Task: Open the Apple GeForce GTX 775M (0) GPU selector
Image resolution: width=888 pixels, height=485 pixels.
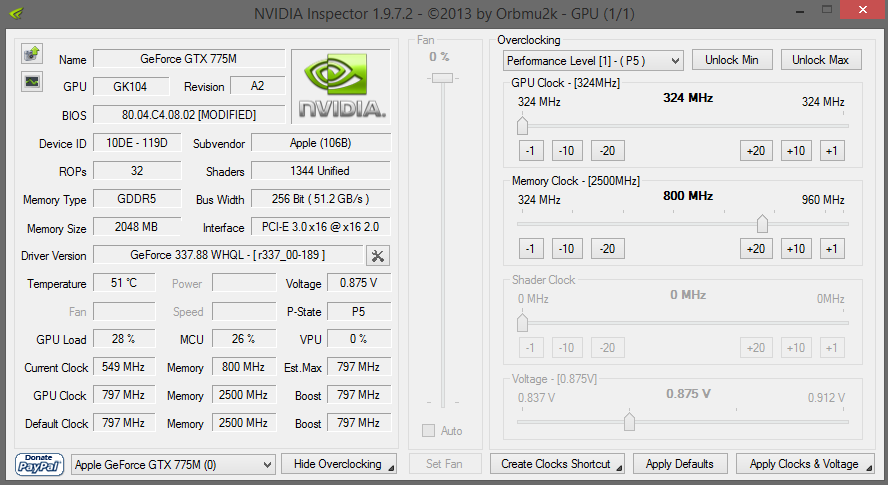Action: coord(173,465)
